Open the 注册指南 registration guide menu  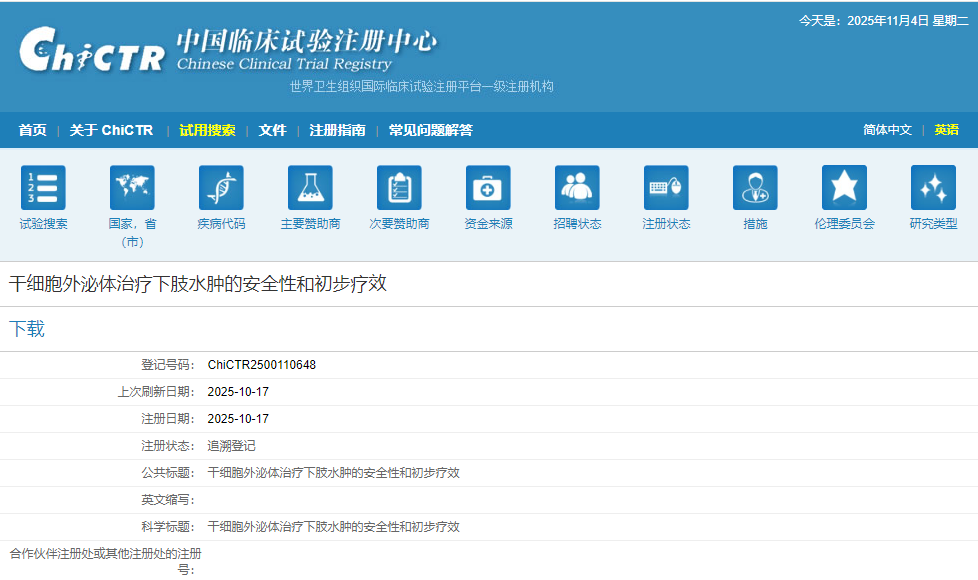tap(333, 129)
